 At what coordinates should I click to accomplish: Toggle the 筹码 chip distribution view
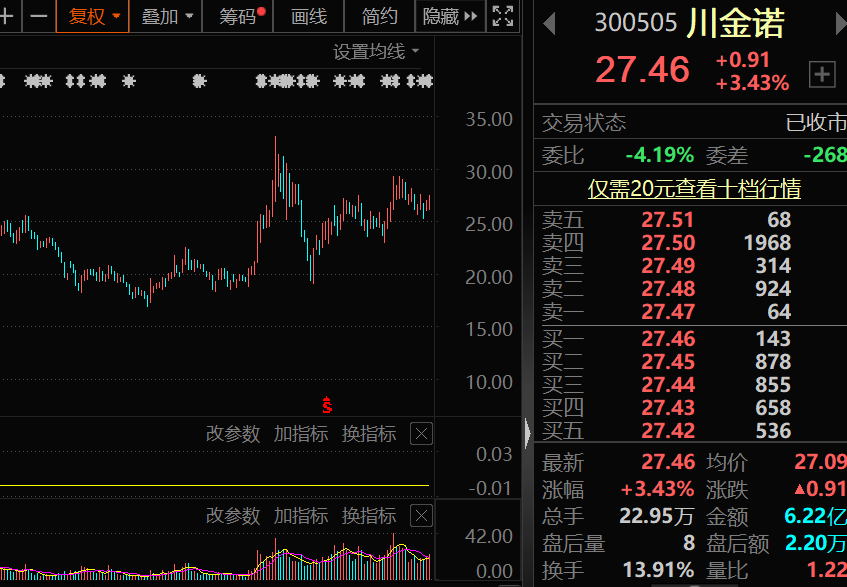(240, 16)
